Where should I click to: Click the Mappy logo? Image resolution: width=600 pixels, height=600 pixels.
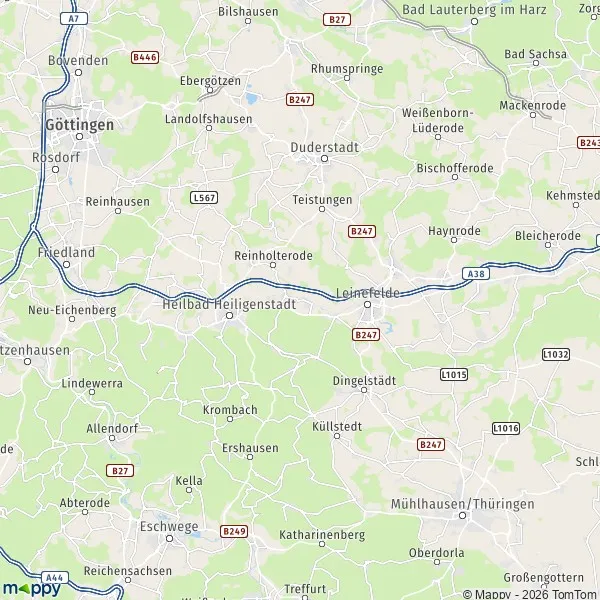click(31, 589)
